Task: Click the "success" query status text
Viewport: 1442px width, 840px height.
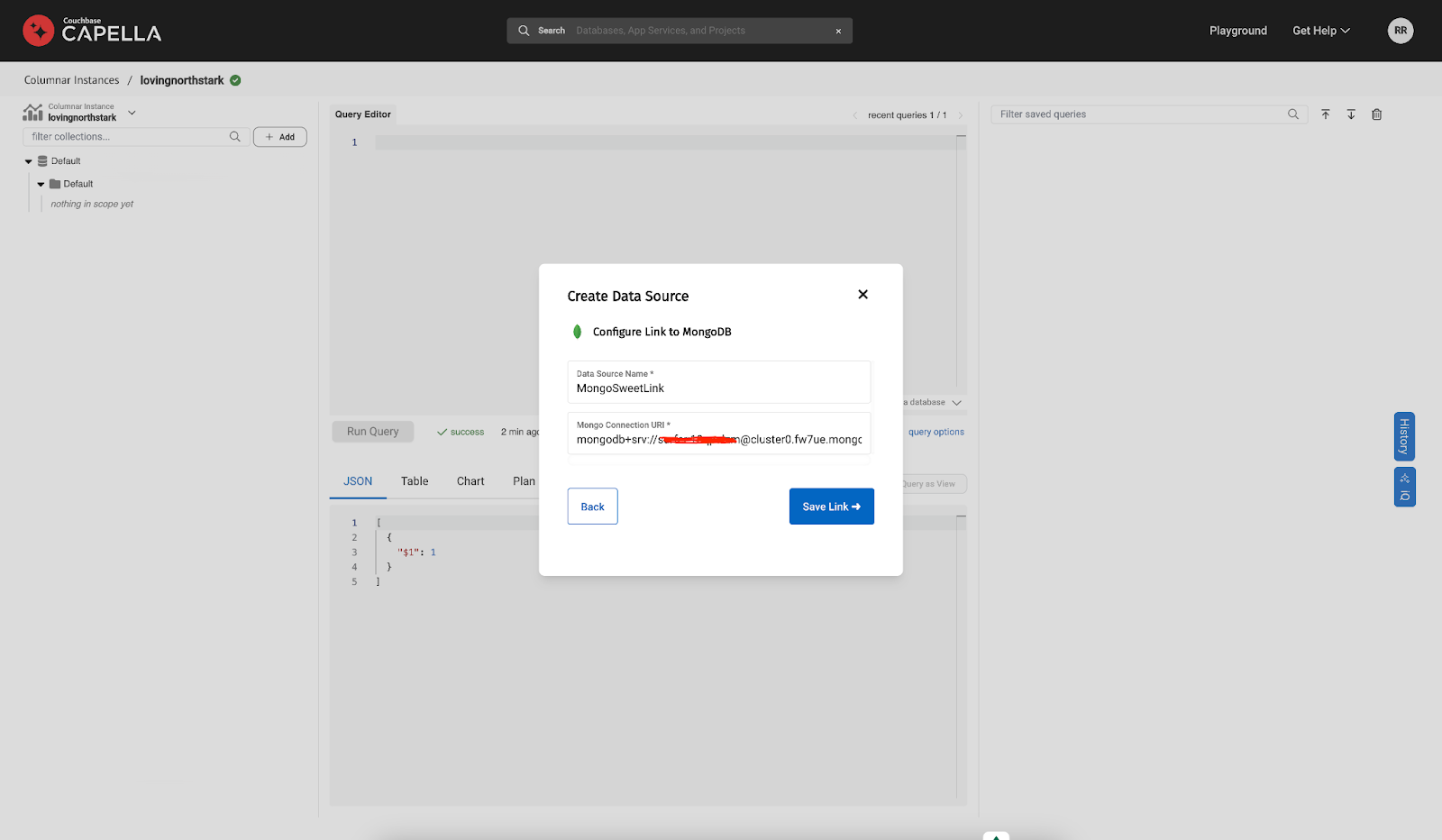Action: tap(467, 433)
